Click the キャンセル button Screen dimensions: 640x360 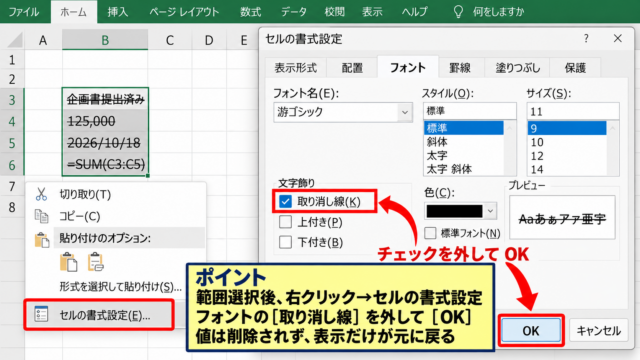click(x=599, y=331)
